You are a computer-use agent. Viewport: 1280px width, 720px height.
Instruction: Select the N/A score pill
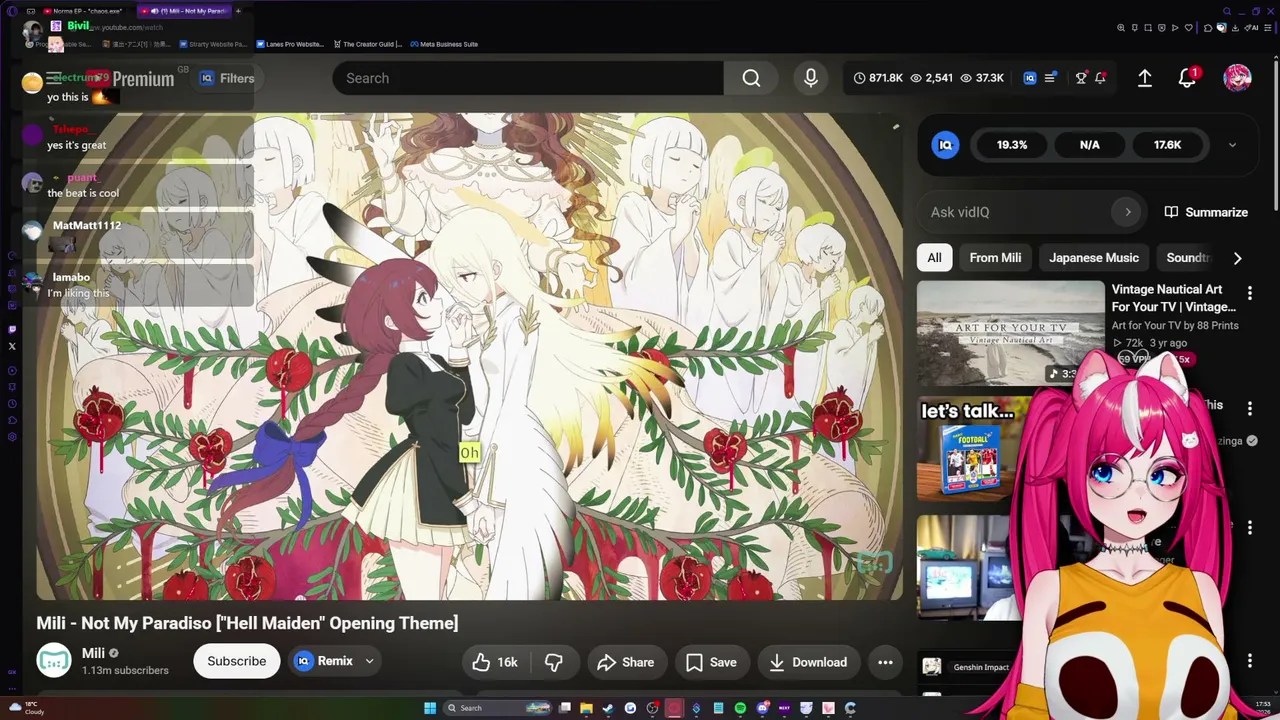click(x=1090, y=145)
